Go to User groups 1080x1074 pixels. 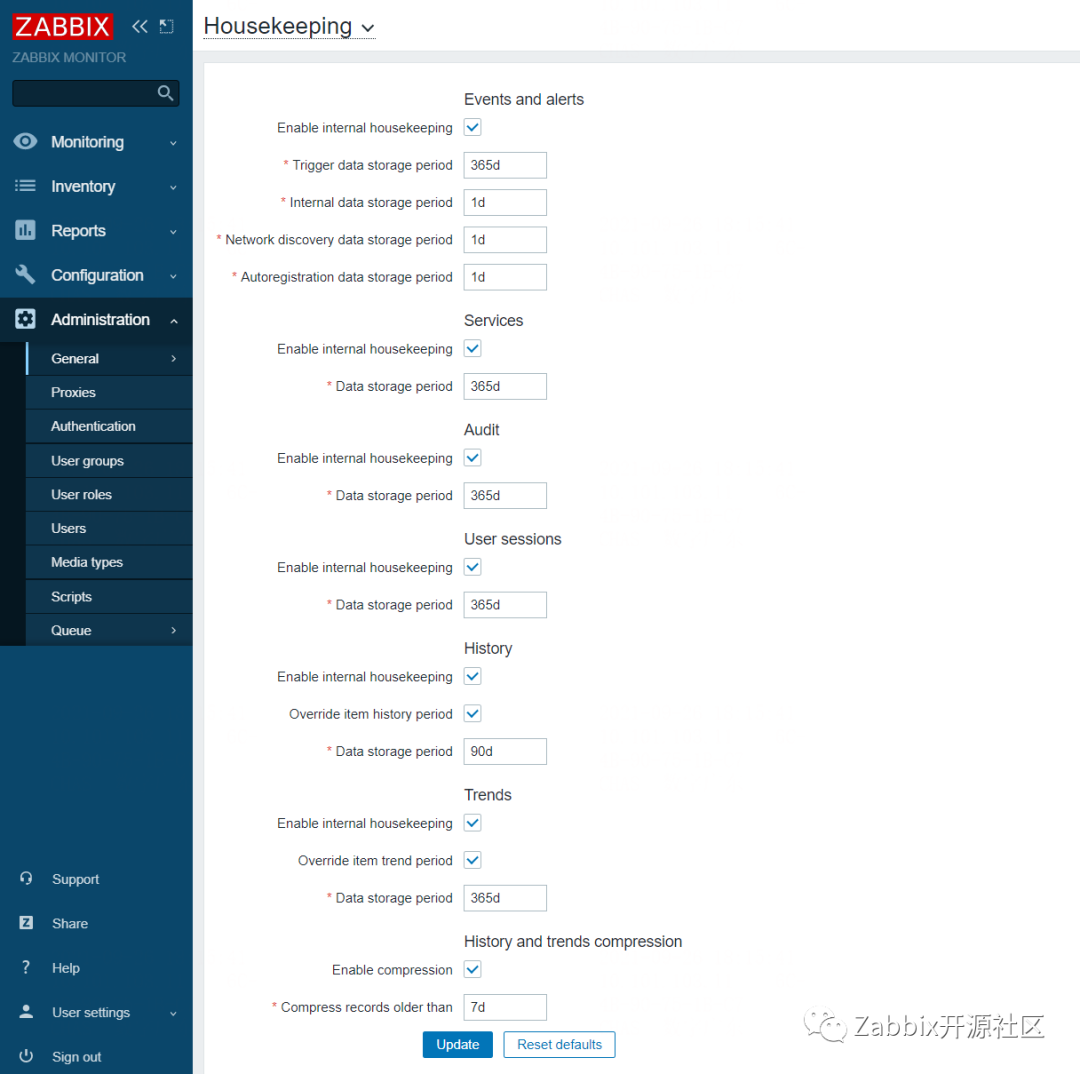tap(110, 460)
